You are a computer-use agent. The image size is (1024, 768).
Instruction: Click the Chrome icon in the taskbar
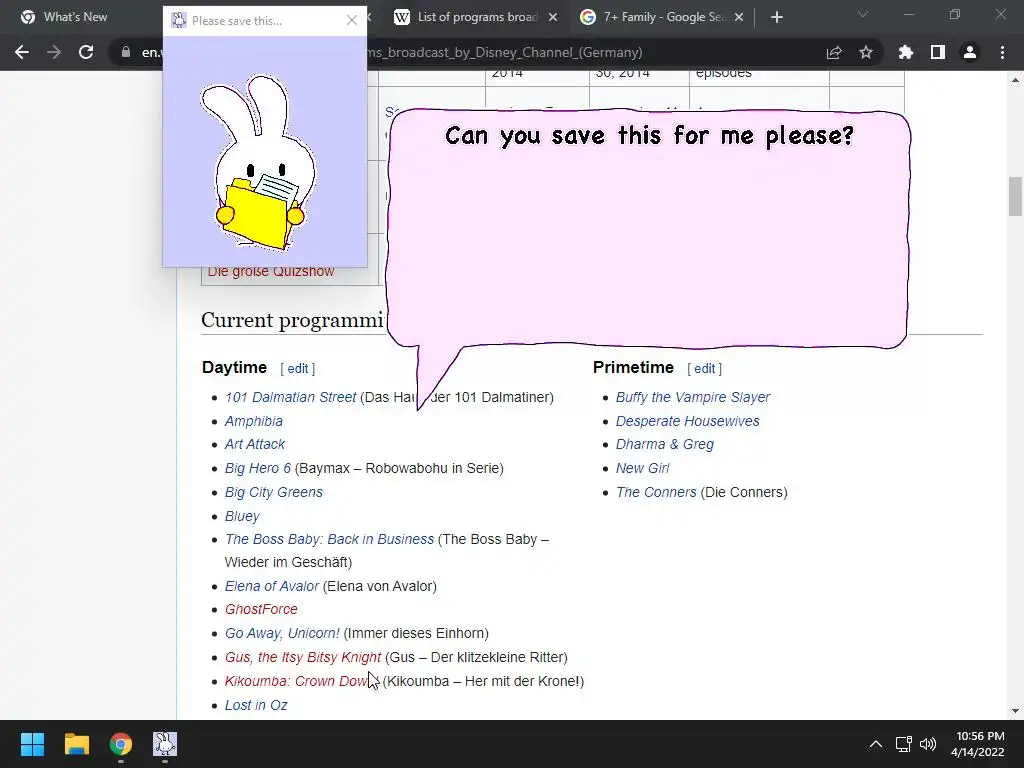121,744
